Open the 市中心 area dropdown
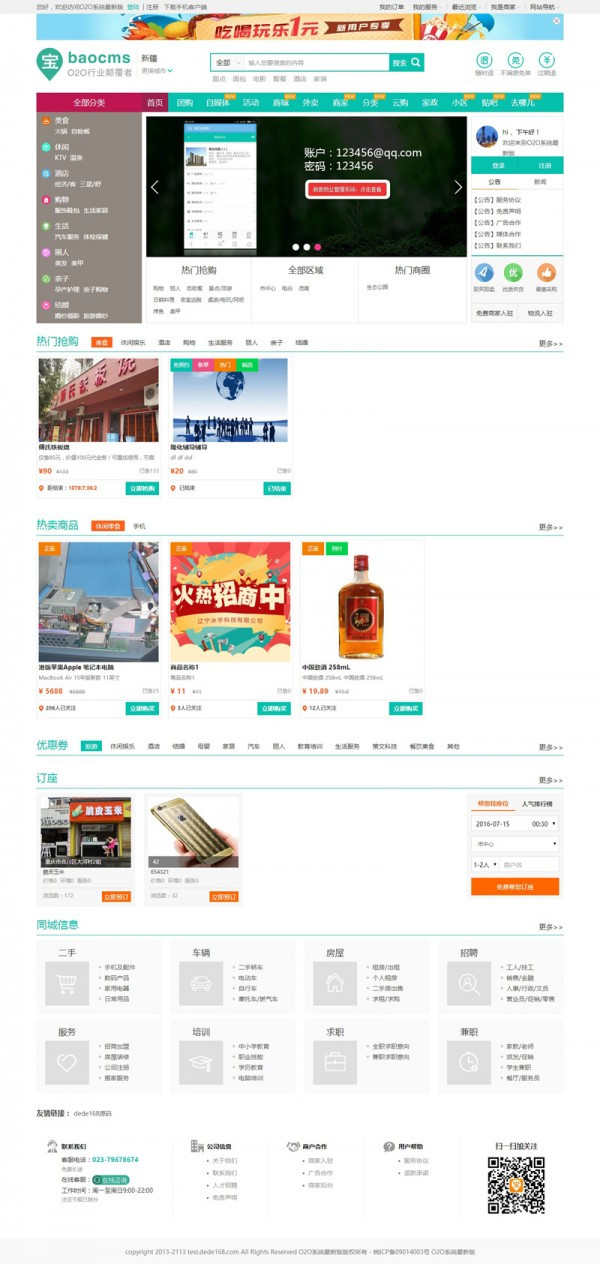This screenshot has height=1264, width=600. (515, 844)
